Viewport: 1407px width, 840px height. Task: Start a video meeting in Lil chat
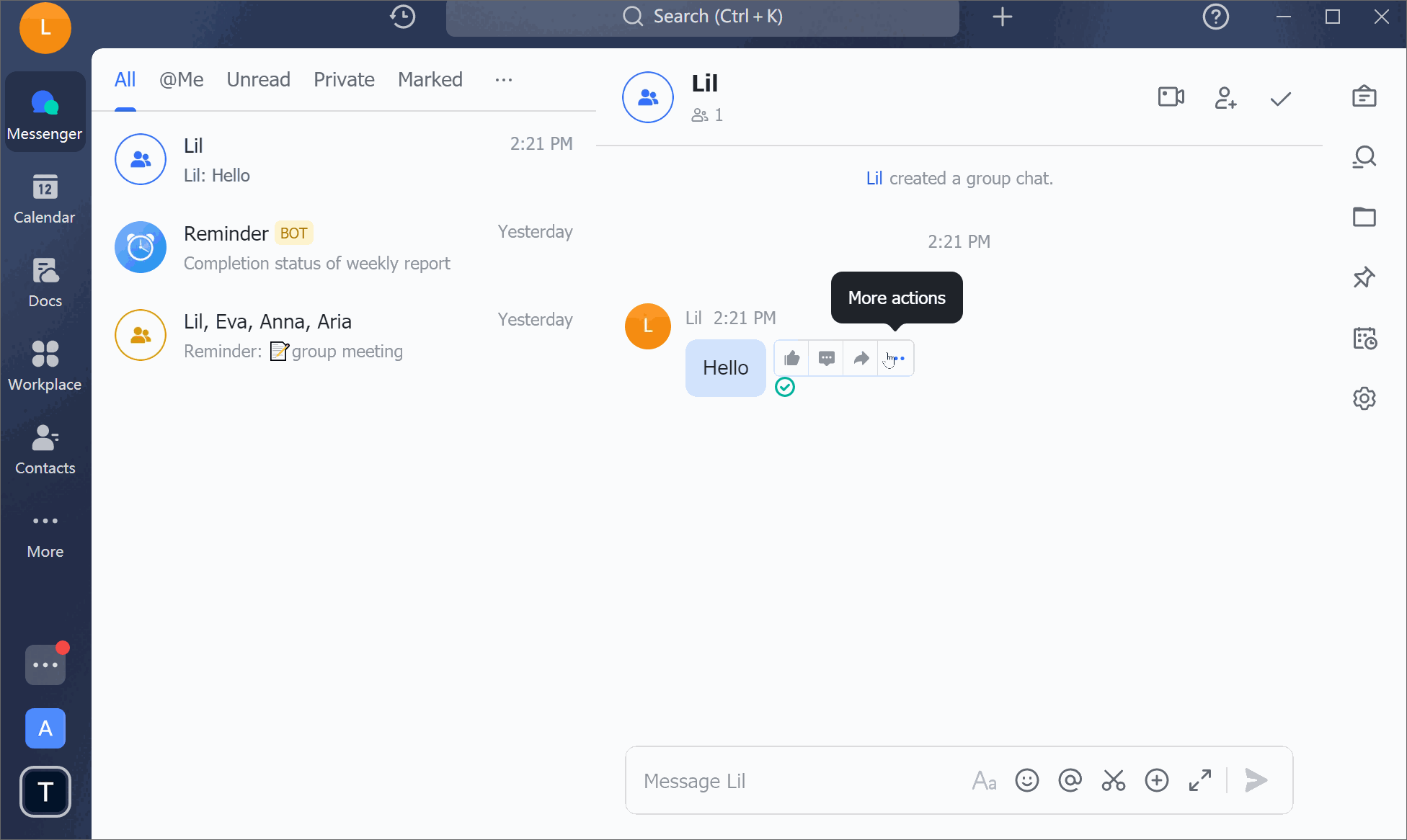(x=1171, y=97)
